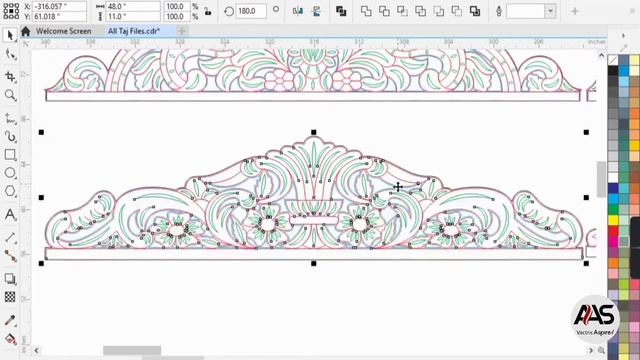Click the scroll up arrow of canvas
The height and width of the screenshot is (360, 640).
pyautogui.click(x=601, y=55)
